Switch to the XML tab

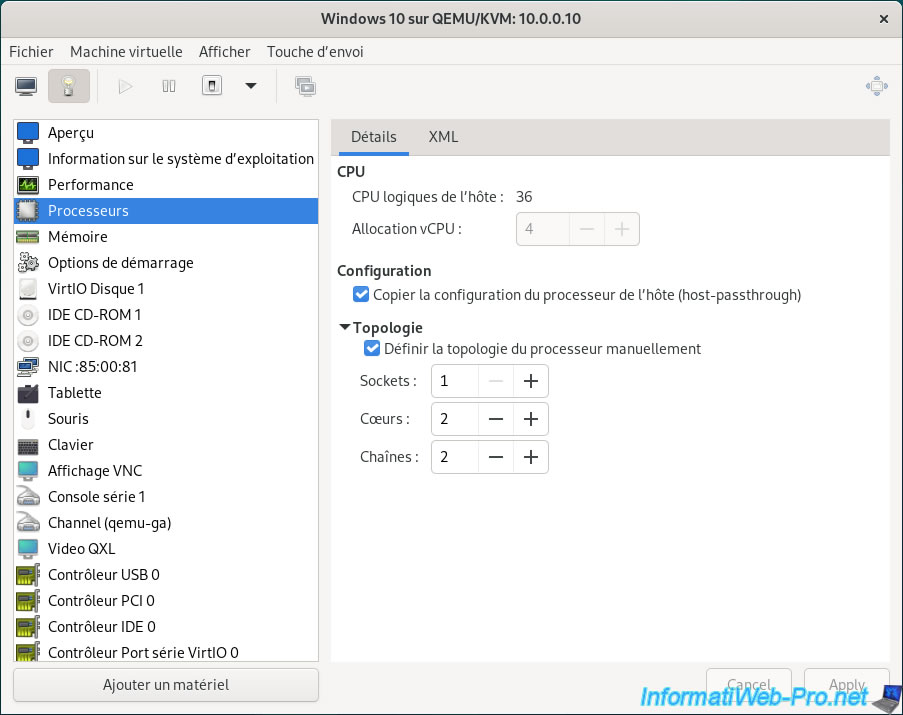tap(443, 137)
